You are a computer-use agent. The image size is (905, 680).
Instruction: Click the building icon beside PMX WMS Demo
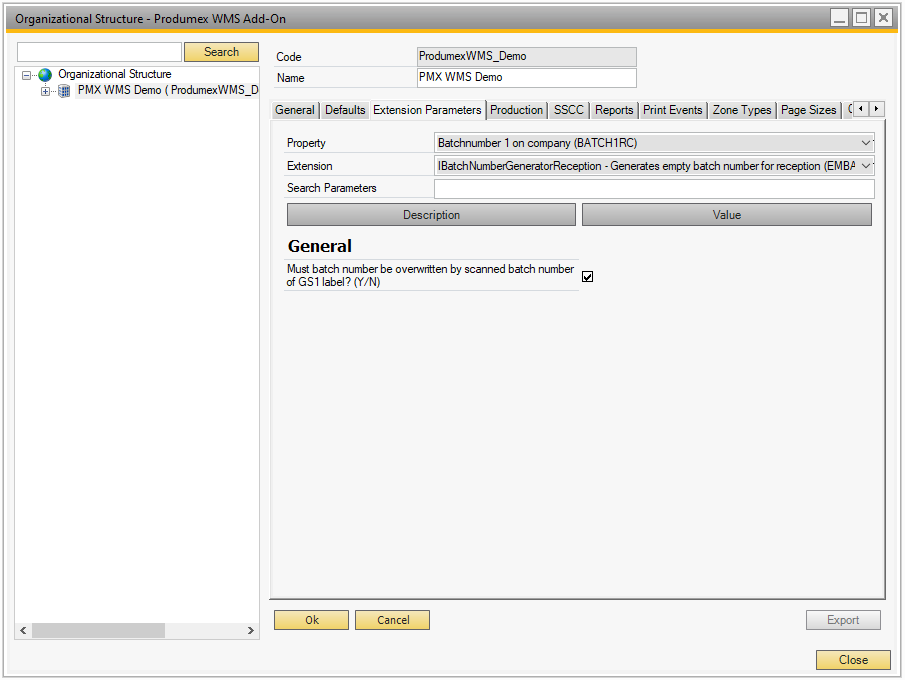coord(64,91)
